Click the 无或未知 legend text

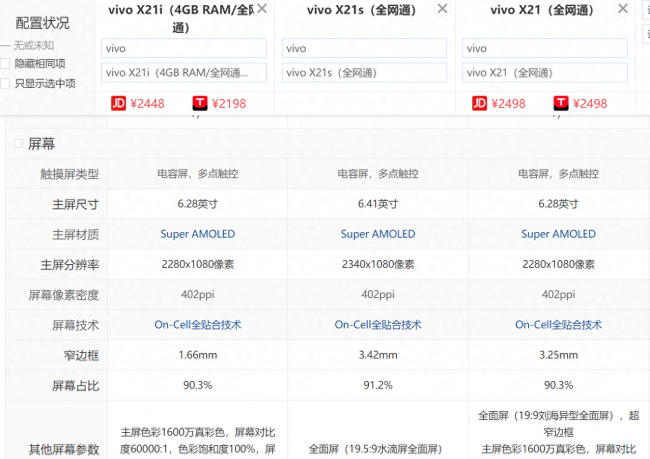tap(34, 45)
